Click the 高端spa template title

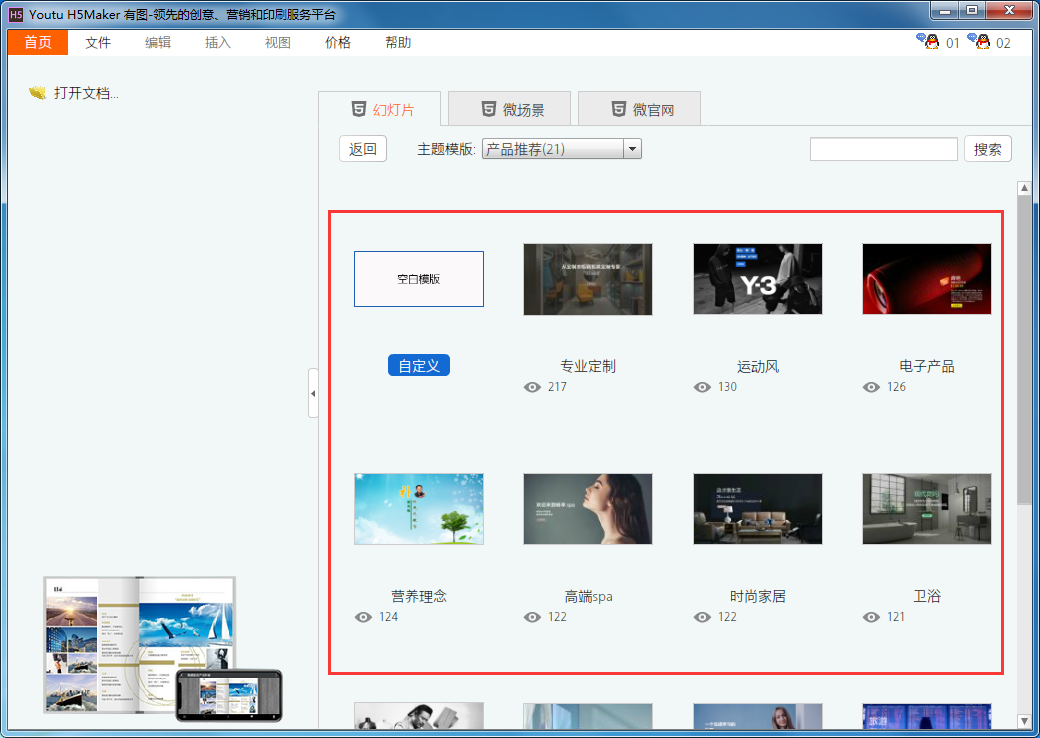588,596
